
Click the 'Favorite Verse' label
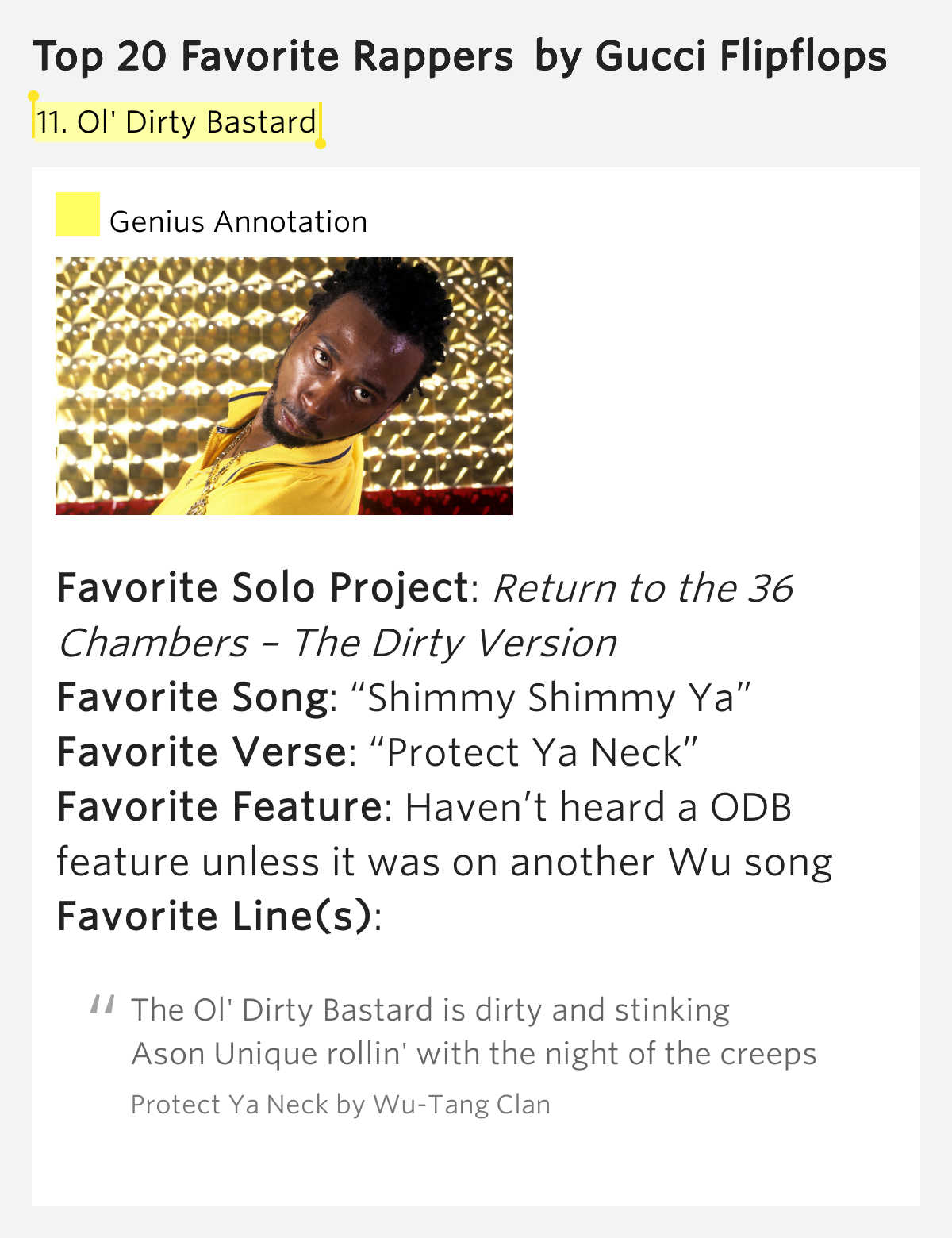(202, 752)
